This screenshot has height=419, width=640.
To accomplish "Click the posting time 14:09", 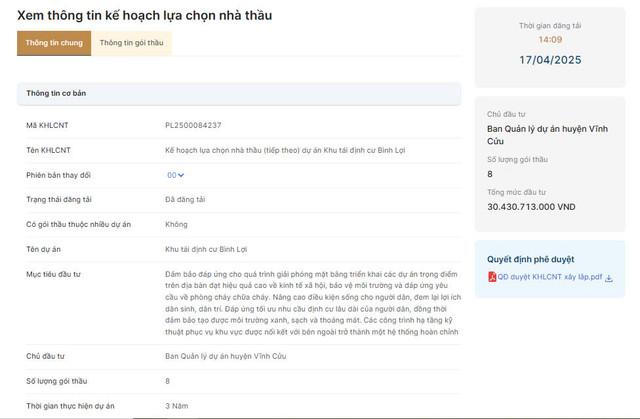I will click(x=550, y=40).
